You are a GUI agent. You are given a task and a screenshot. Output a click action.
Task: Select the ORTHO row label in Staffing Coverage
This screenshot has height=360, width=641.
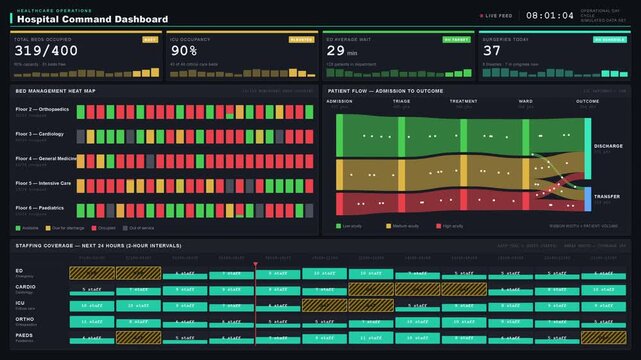click(x=25, y=319)
